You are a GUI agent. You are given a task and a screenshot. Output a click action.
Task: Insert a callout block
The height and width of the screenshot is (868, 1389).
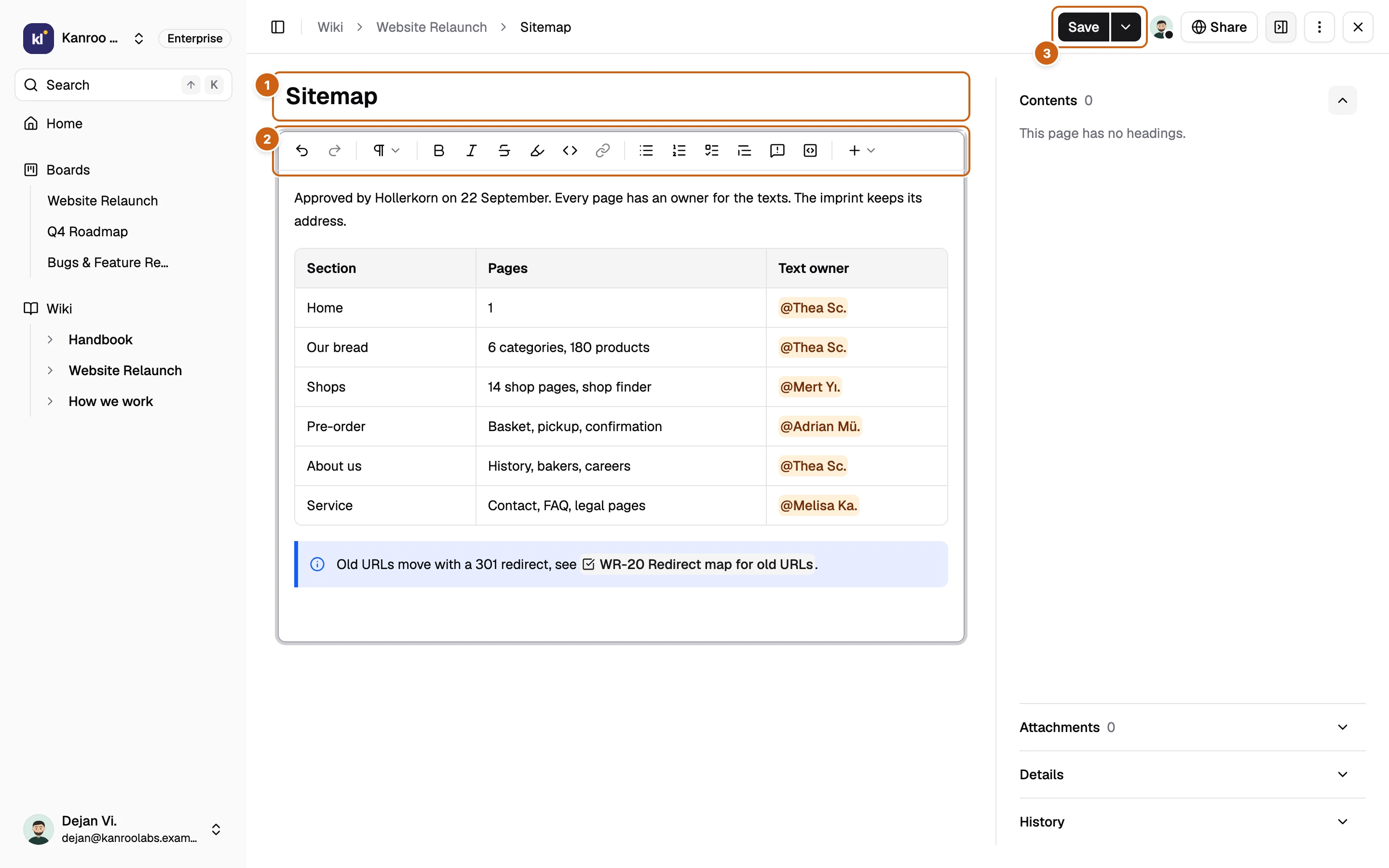click(777, 150)
